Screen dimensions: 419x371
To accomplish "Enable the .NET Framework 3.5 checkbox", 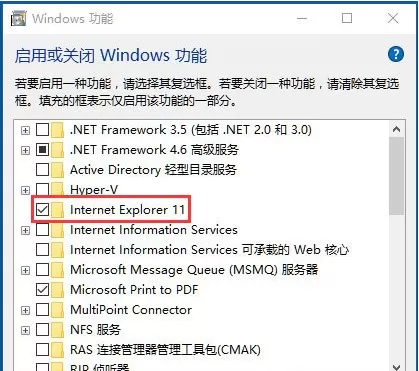I will tap(42, 130).
